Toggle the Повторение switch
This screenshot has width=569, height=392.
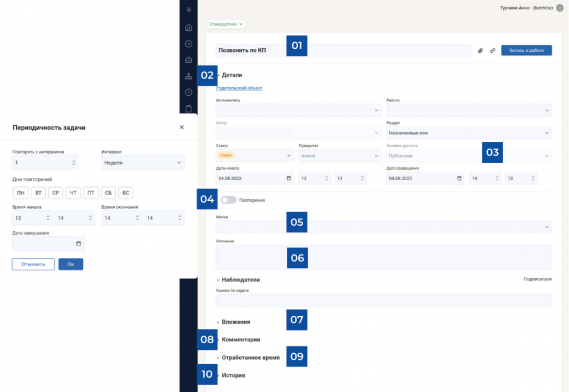229,200
